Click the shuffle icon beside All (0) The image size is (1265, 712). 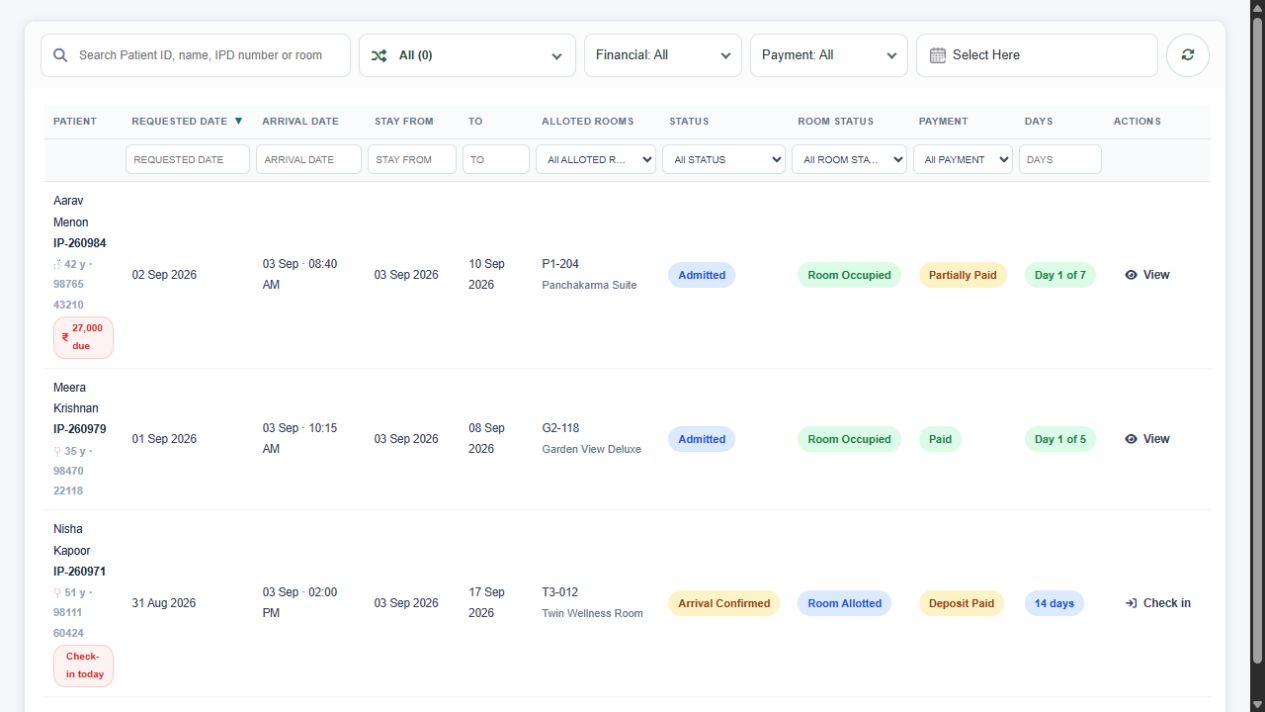(x=379, y=55)
